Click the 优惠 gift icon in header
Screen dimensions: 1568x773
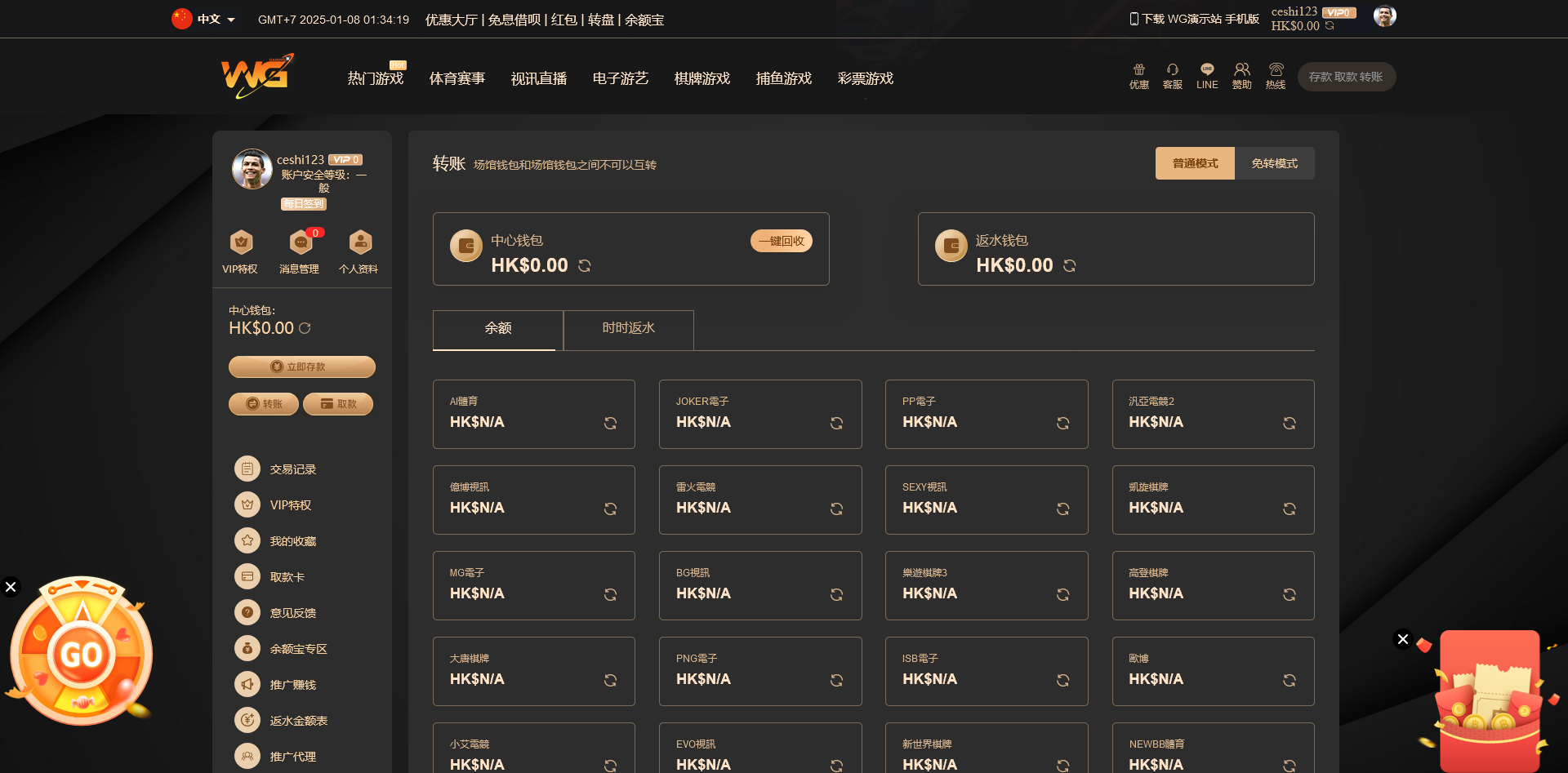click(x=1138, y=70)
